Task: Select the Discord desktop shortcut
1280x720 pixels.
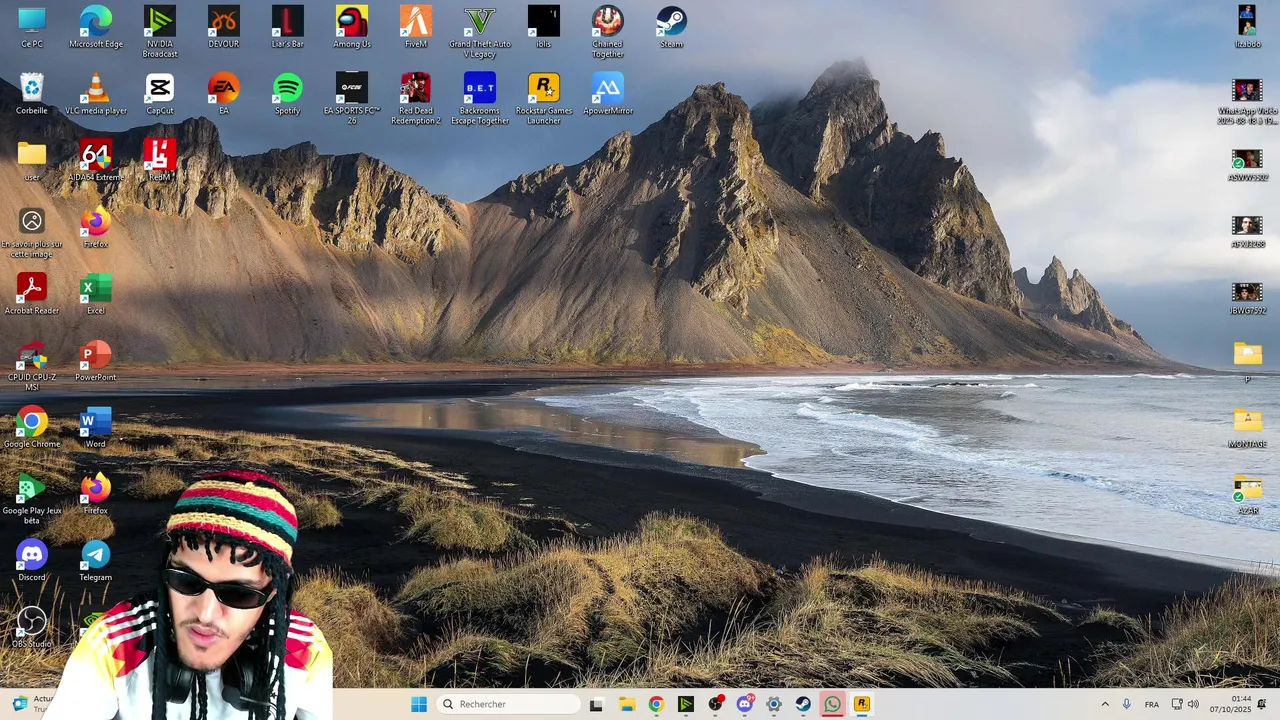Action: pyautogui.click(x=32, y=561)
